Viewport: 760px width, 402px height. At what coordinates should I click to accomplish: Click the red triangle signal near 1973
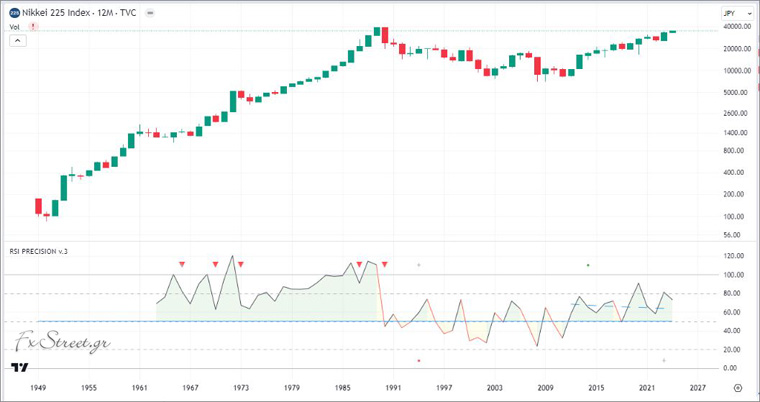coord(241,264)
